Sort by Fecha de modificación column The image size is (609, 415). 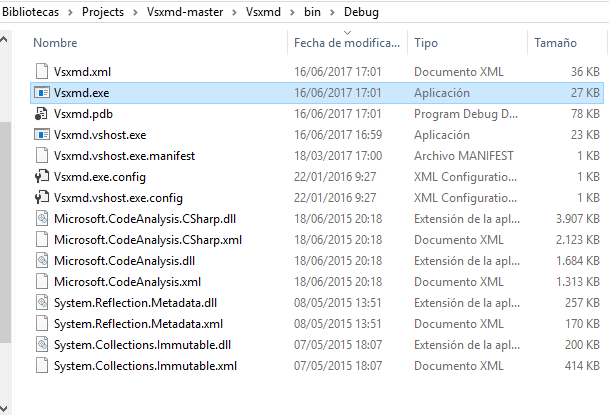click(x=347, y=43)
